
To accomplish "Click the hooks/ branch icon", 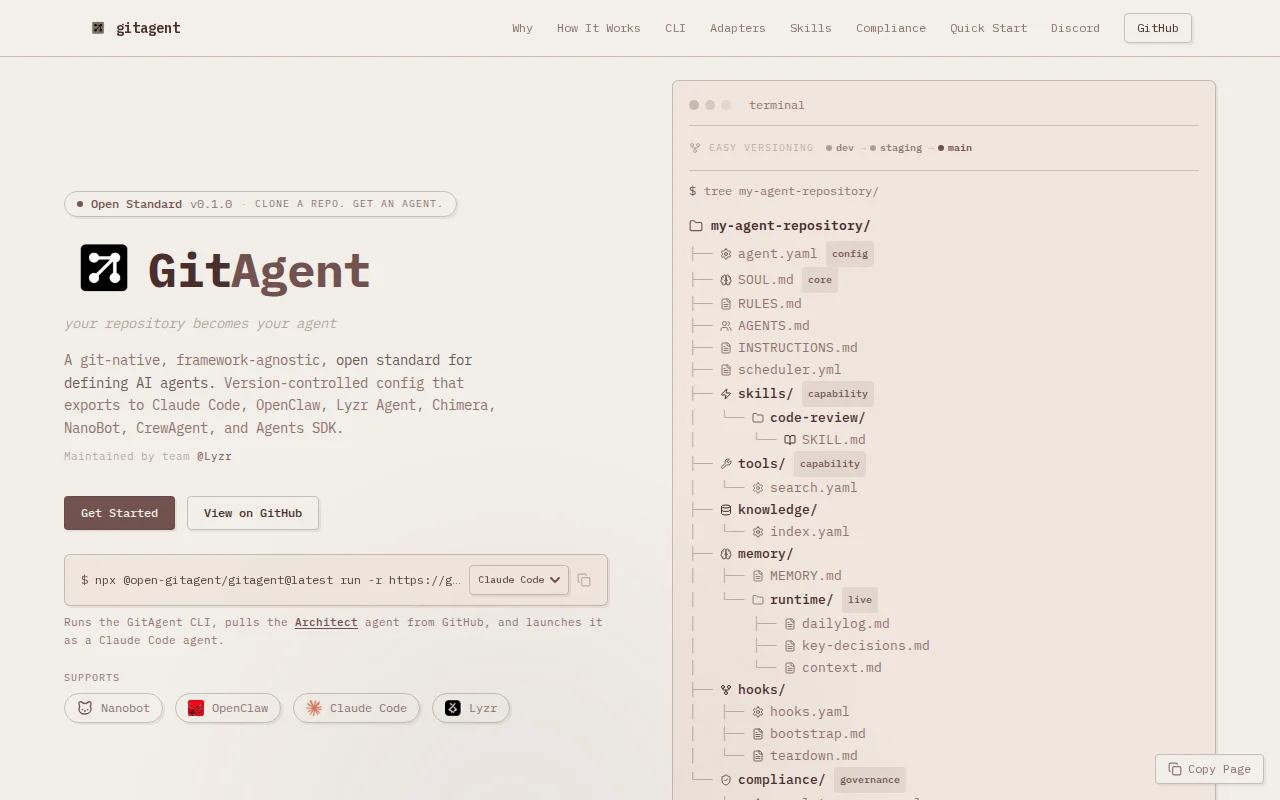I will [x=726, y=690].
